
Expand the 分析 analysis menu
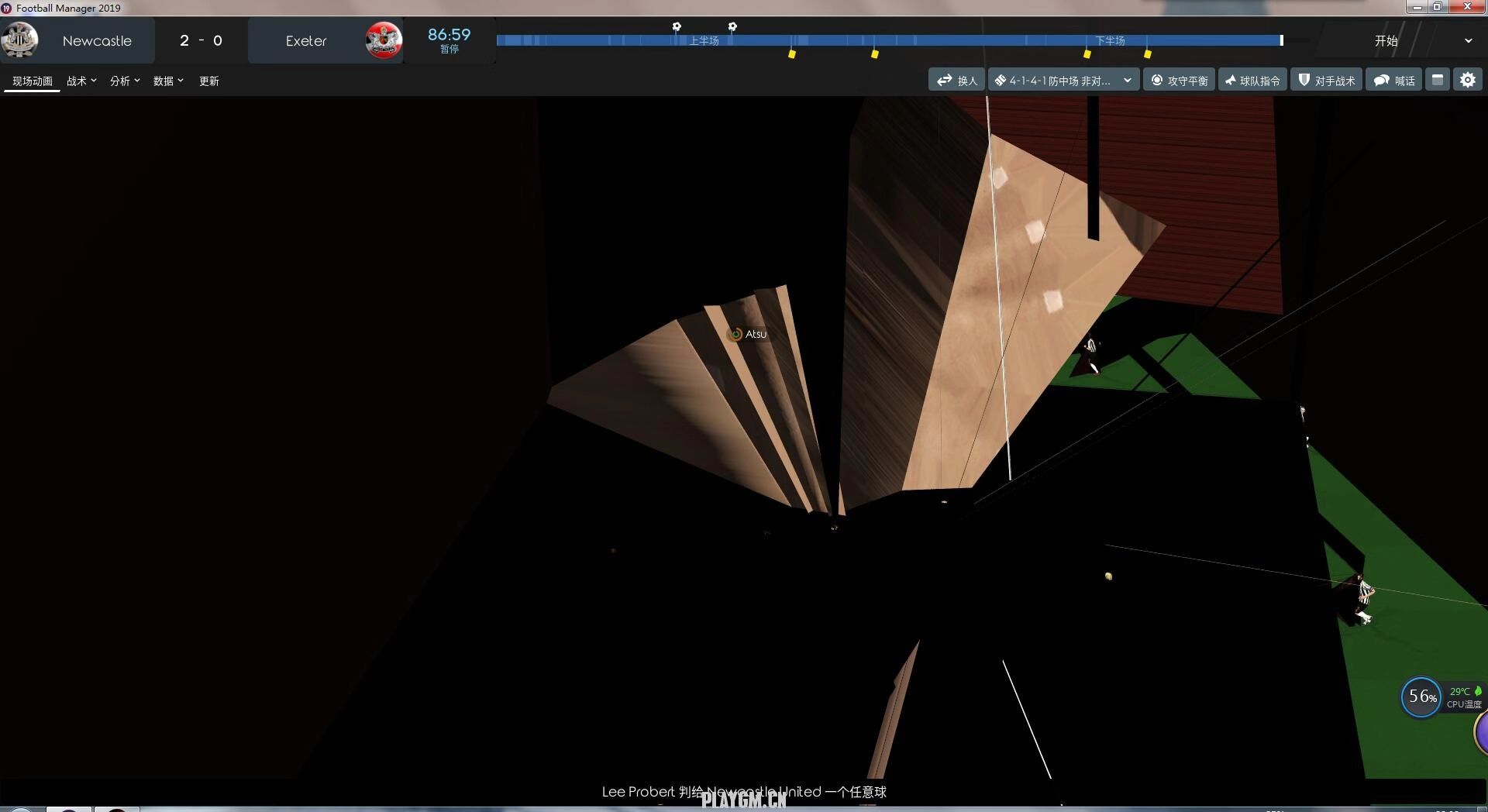coord(125,81)
